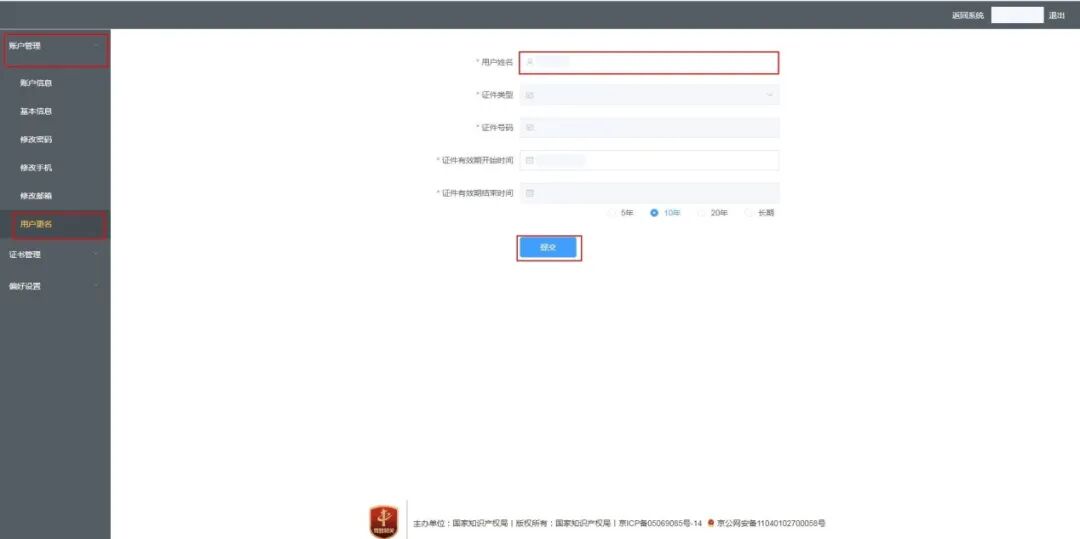The image size is (1080, 539).
Task: Select the 长期 validity radio button
Action: (x=749, y=213)
